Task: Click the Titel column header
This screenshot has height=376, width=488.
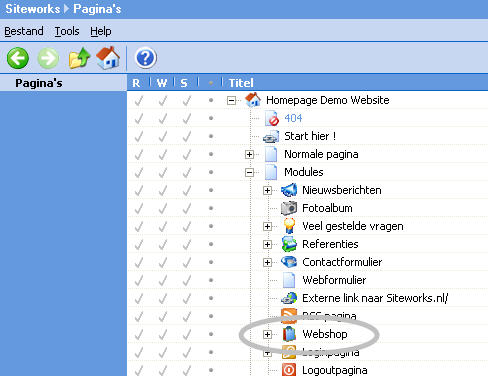Action: (x=241, y=83)
